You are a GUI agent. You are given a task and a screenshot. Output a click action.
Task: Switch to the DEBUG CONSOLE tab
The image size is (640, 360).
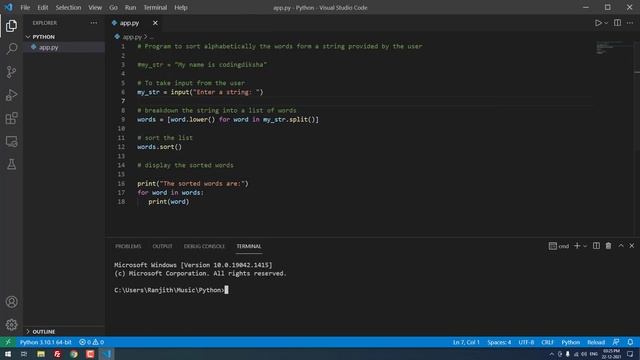204,246
